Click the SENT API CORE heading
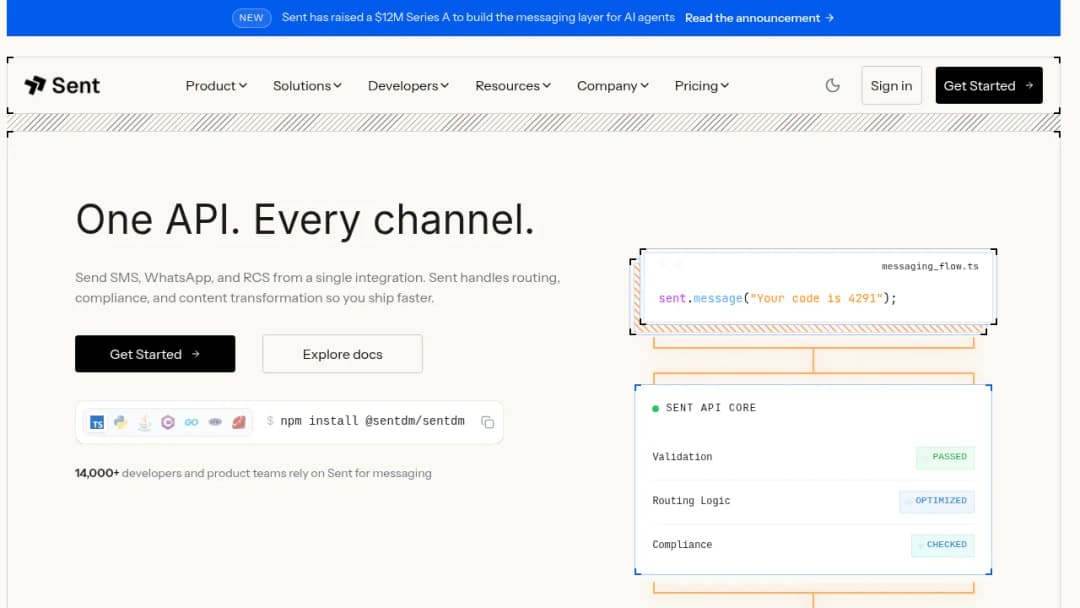Image resolution: width=1080 pixels, height=608 pixels. point(711,408)
